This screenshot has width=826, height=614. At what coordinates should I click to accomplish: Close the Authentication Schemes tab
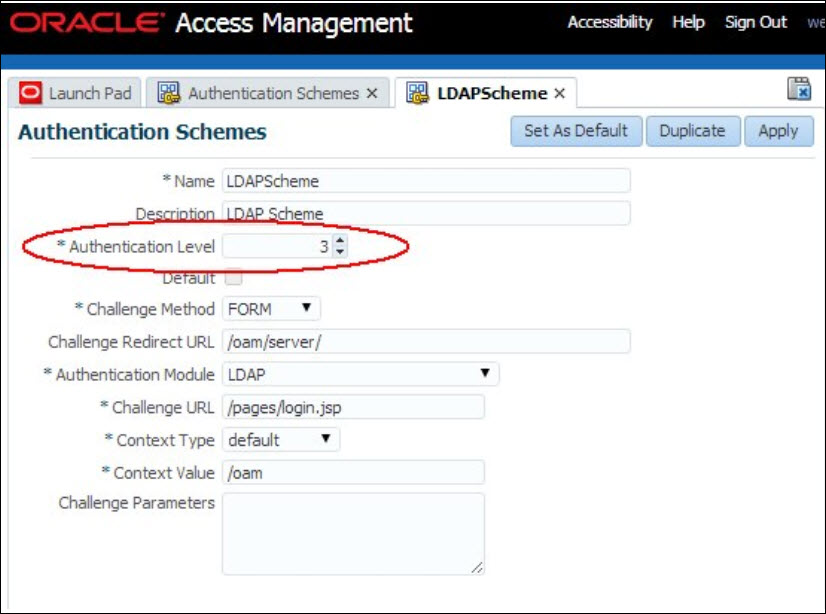(372, 93)
